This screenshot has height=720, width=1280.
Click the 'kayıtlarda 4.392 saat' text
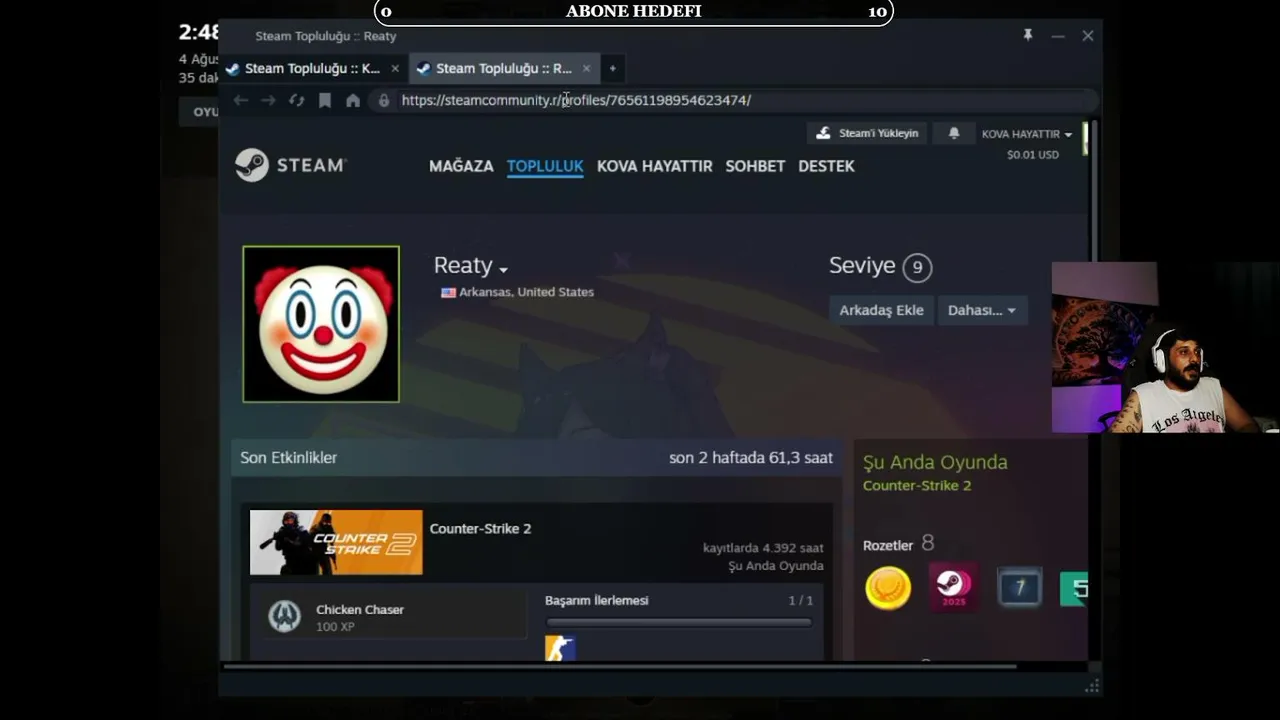tap(763, 548)
